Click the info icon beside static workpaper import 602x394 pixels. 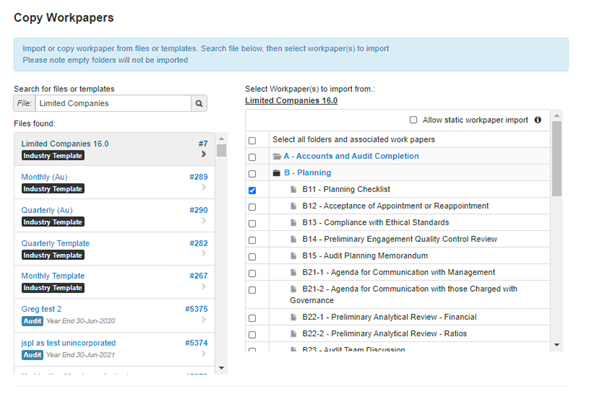[538, 120]
